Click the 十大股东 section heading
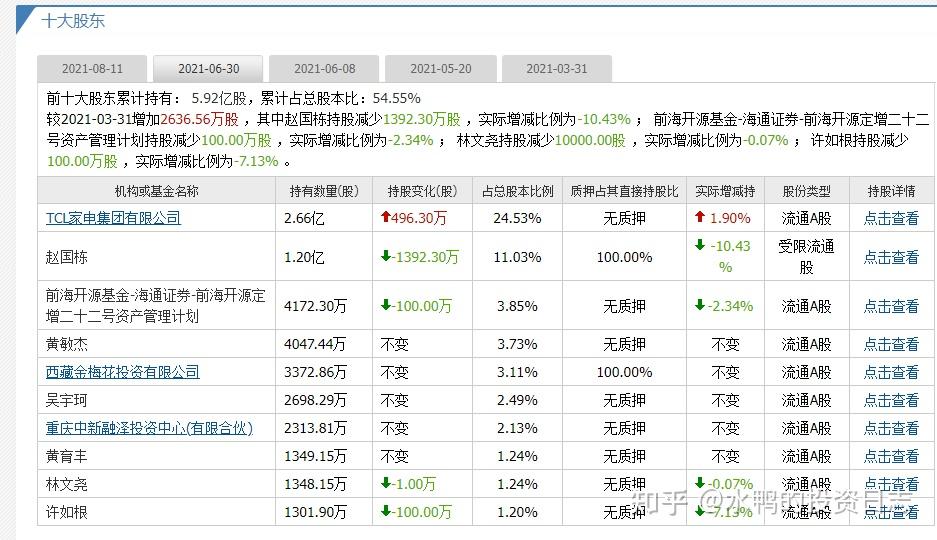 point(73,21)
